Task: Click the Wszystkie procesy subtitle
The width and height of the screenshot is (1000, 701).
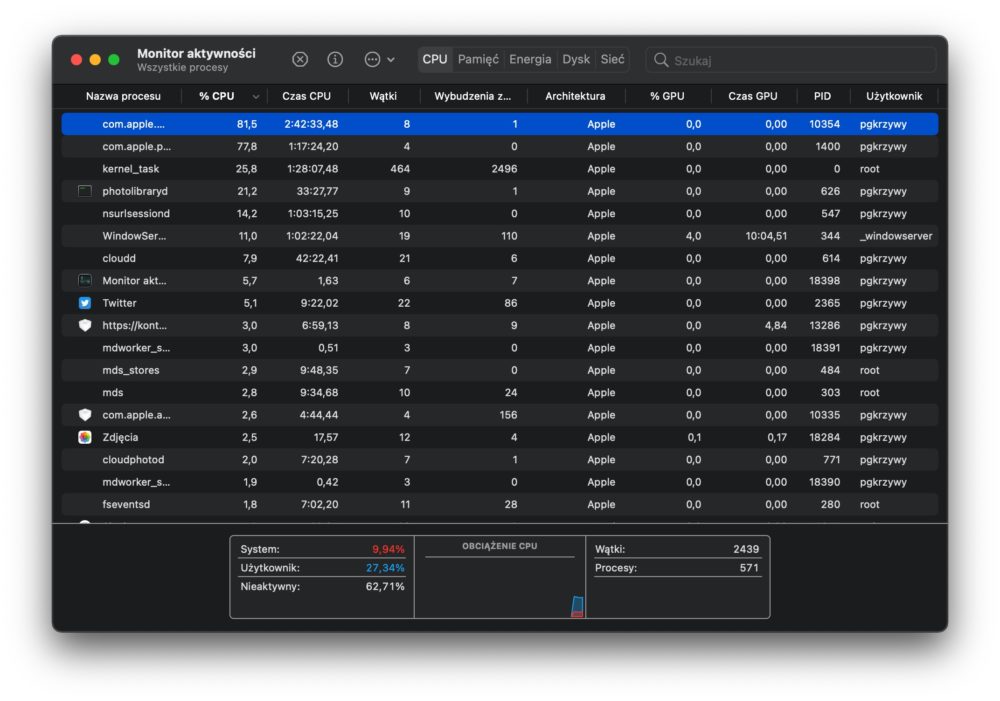Action: (182, 68)
